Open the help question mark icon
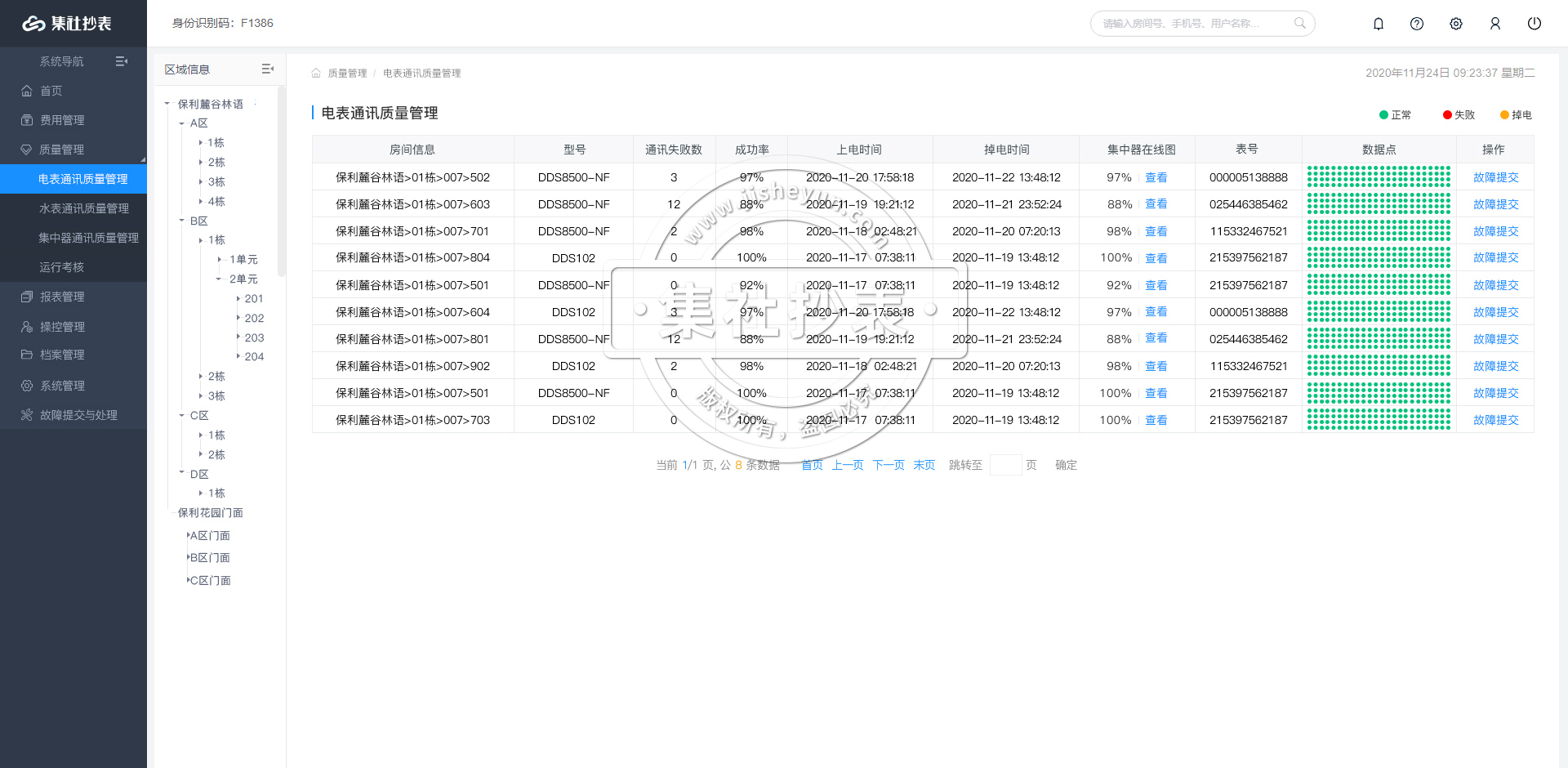1568x768 pixels. point(1417,24)
